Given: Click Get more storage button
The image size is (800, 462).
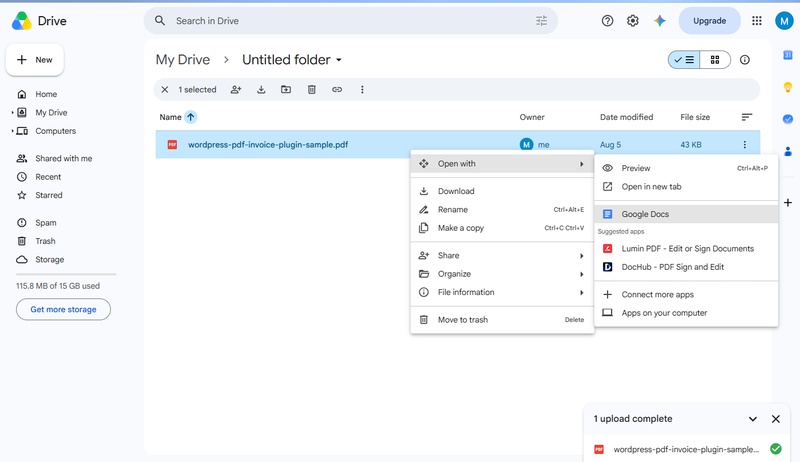Looking at the screenshot, I should [63, 310].
